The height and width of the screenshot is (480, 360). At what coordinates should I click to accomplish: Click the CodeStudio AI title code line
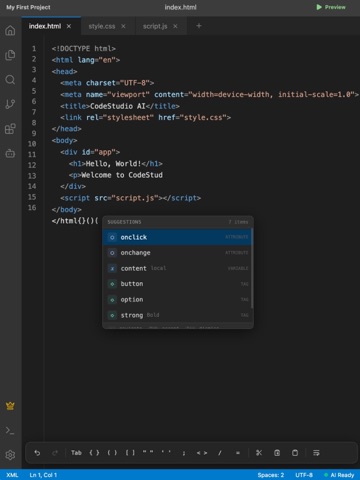pyautogui.click(x=120, y=106)
